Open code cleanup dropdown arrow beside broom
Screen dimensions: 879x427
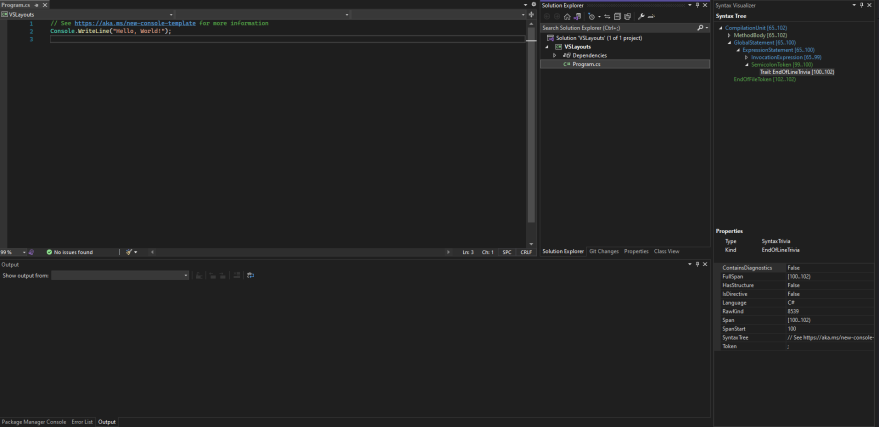pyautogui.click(x=136, y=252)
